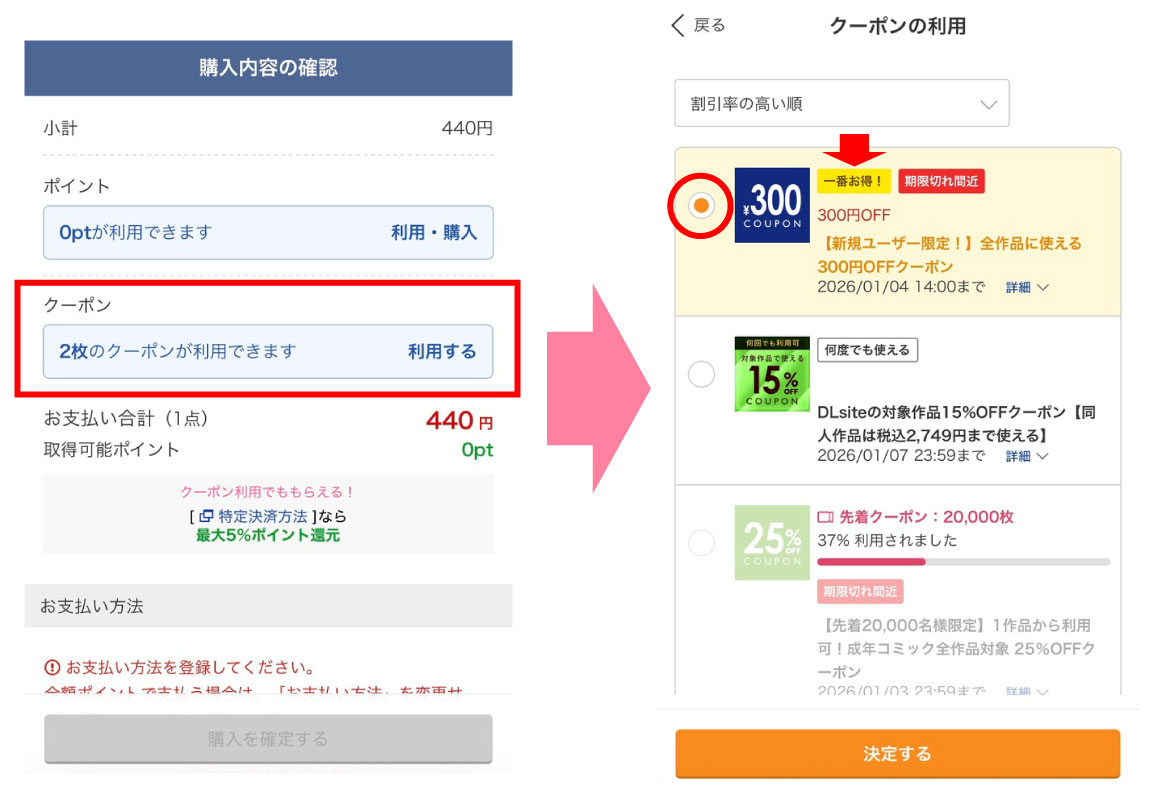
Task: Click 利用する in the coupon box
Action: click(442, 351)
